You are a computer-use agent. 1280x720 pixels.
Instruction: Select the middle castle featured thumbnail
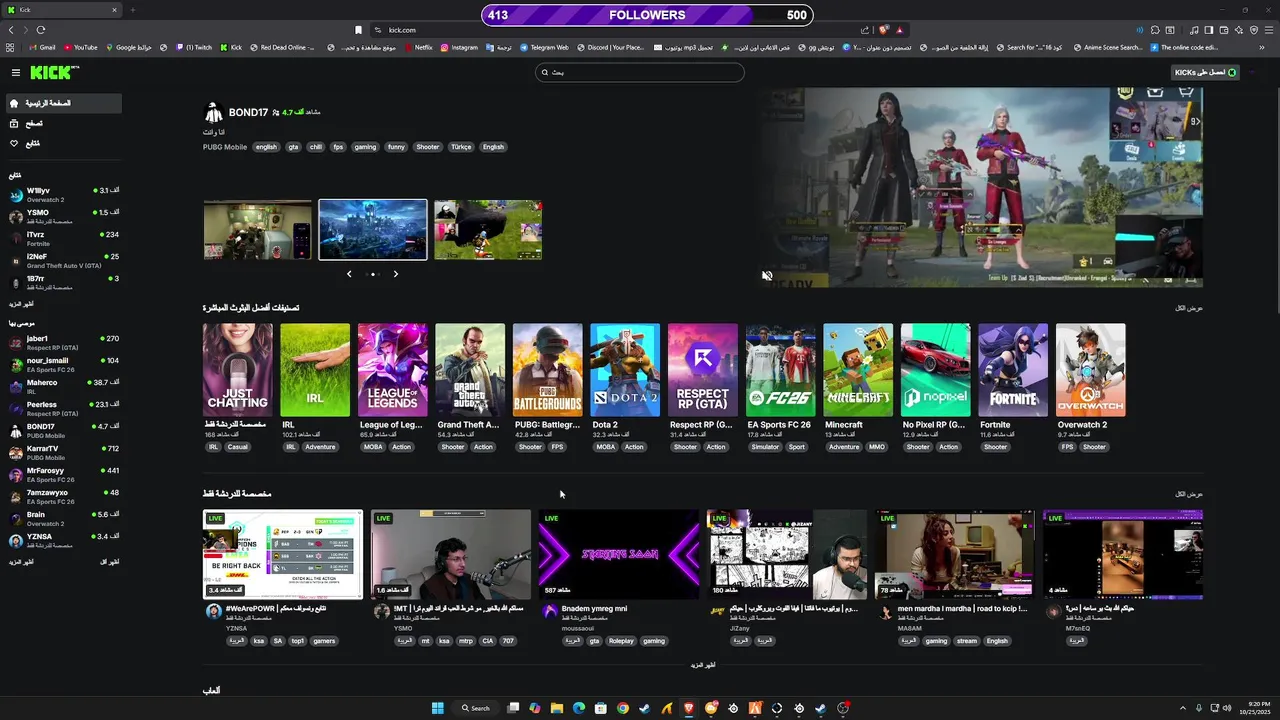(373, 230)
